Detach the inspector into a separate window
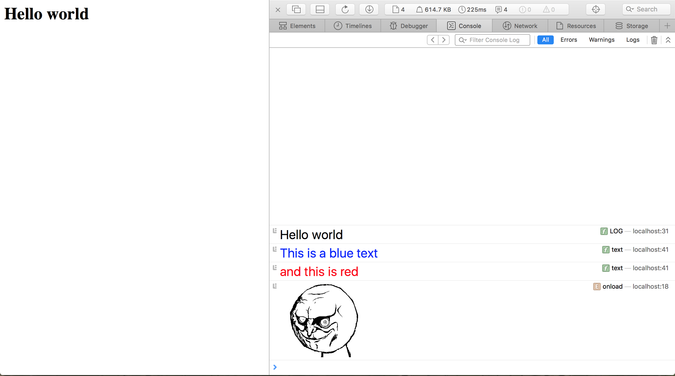Image resolution: width=675 pixels, height=376 pixels. [296, 9]
